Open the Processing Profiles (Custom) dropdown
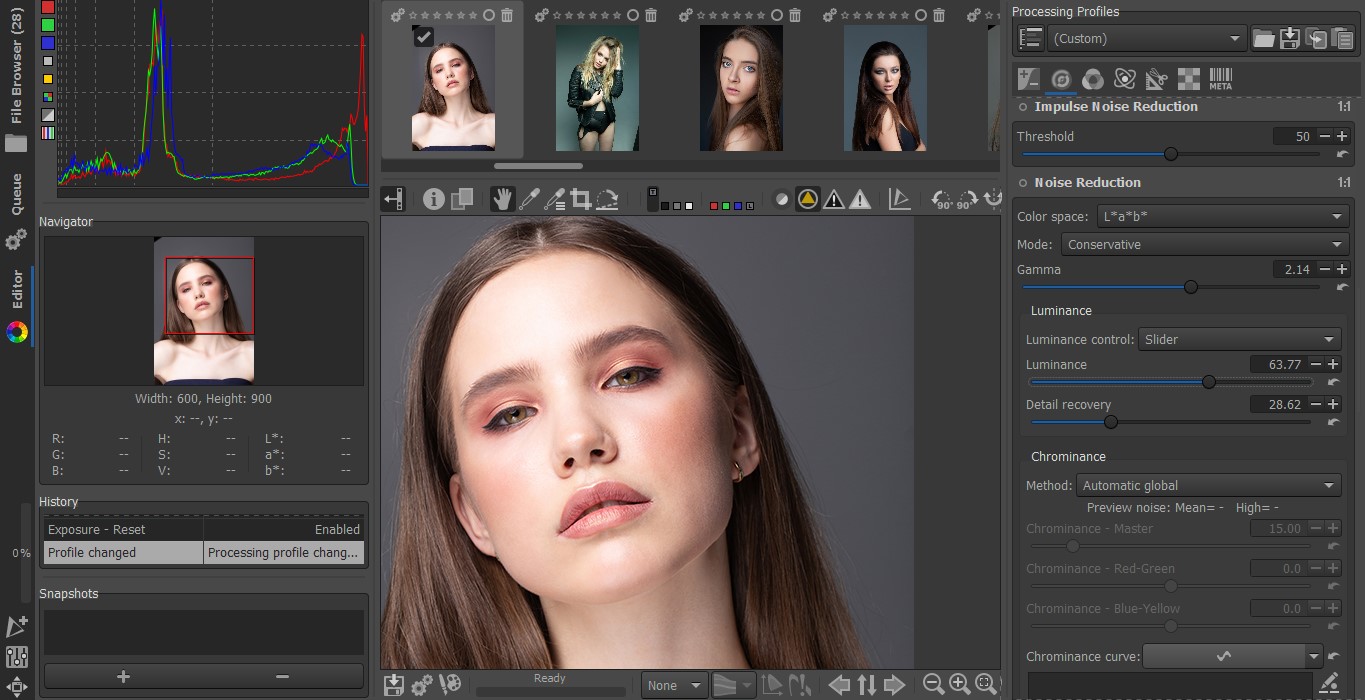 (x=1146, y=38)
